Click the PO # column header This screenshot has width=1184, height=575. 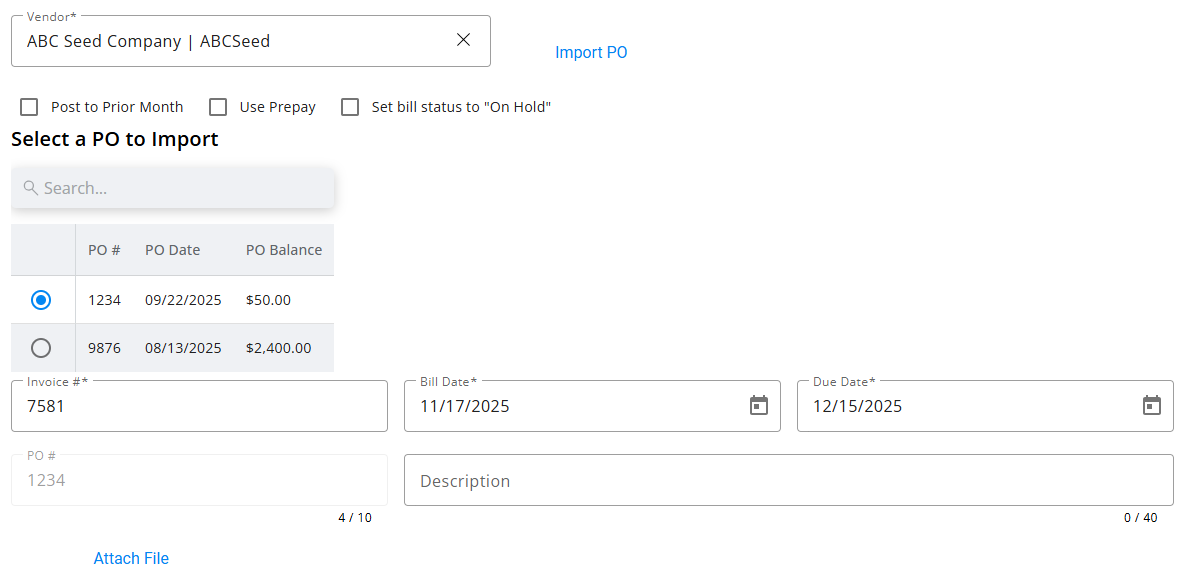104,250
